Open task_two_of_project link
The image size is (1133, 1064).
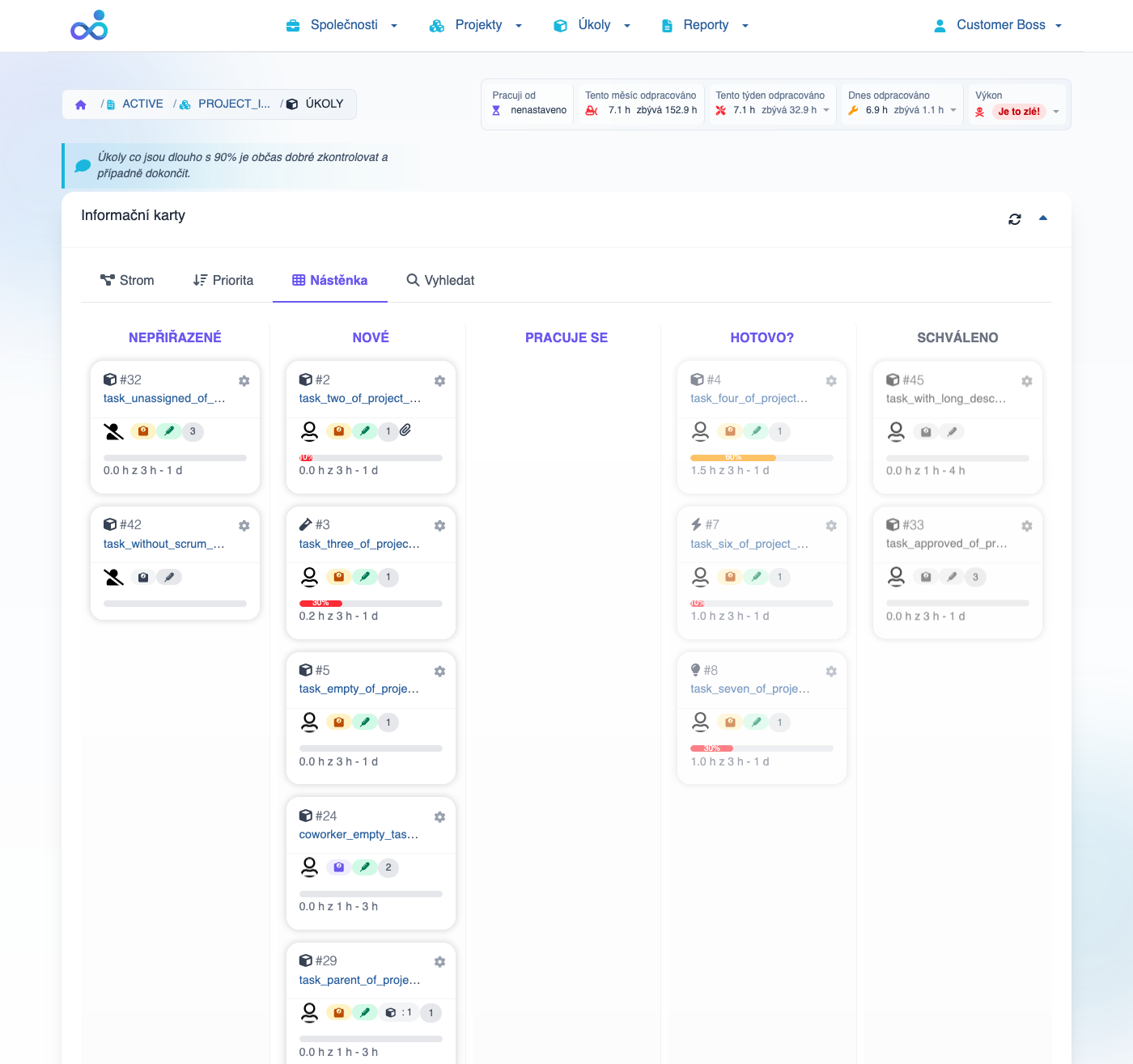(359, 398)
